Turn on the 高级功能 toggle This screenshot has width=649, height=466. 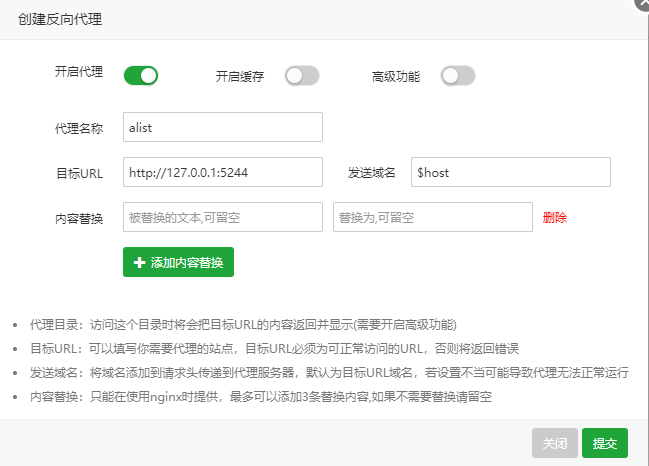pyautogui.click(x=458, y=76)
